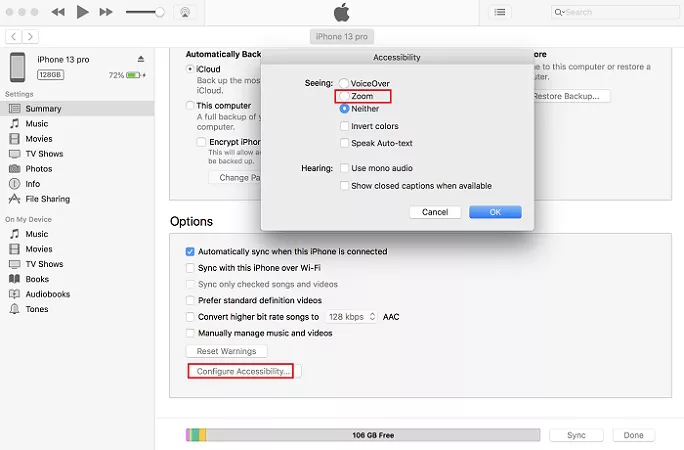Viewport: 684px width, 450px height.
Task: Click the storage capacity bar
Action: (x=363, y=435)
